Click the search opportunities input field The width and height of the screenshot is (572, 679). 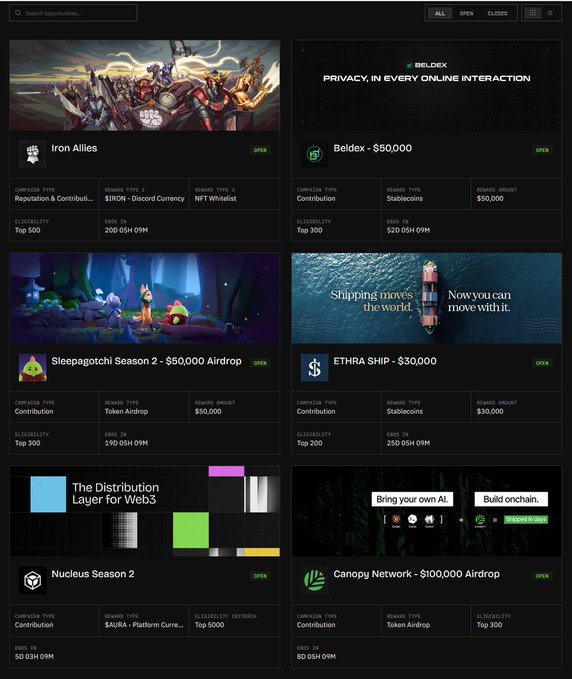(73, 13)
